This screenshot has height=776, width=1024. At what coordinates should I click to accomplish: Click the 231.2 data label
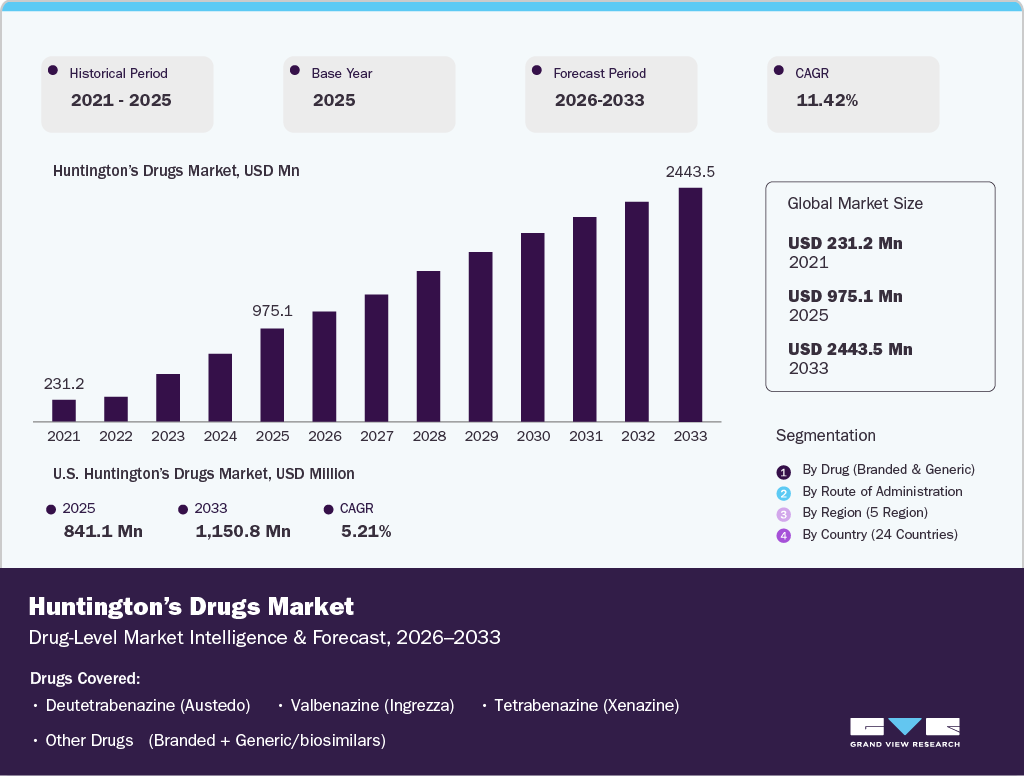[64, 384]
